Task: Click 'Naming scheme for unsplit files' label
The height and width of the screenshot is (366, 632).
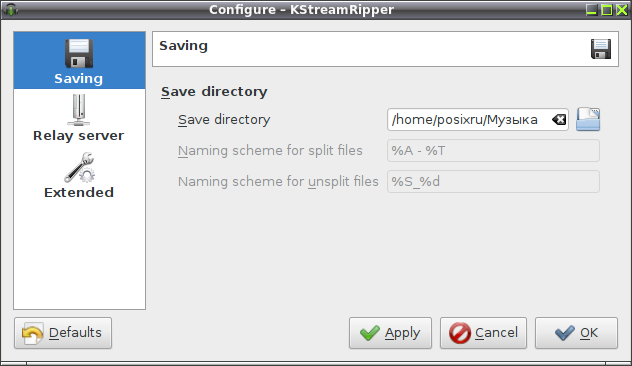Action: (278, 182)
